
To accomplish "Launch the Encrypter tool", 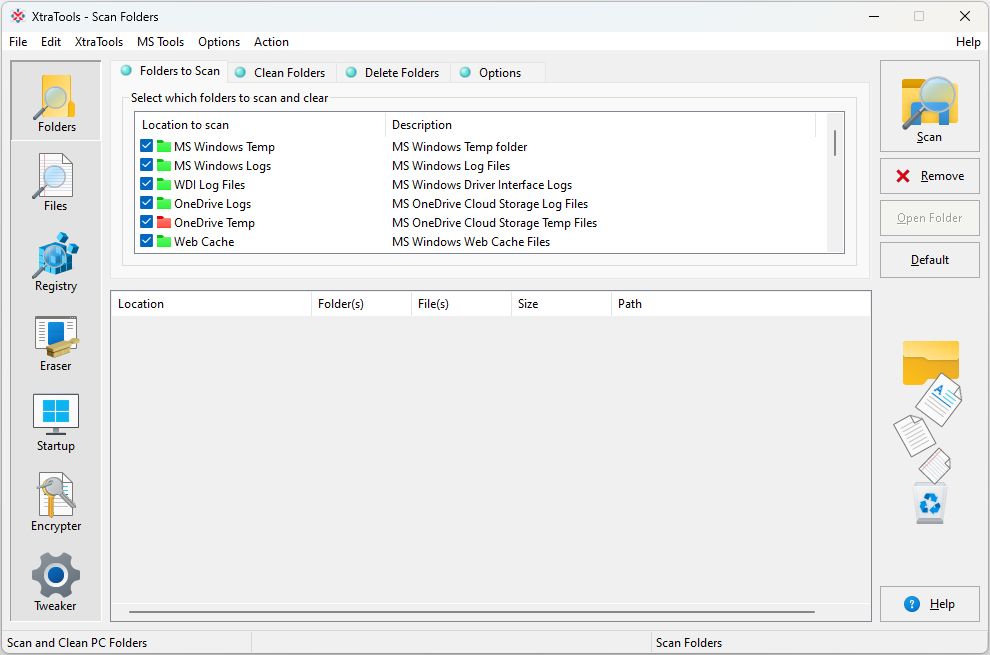I will click(55, 502).
